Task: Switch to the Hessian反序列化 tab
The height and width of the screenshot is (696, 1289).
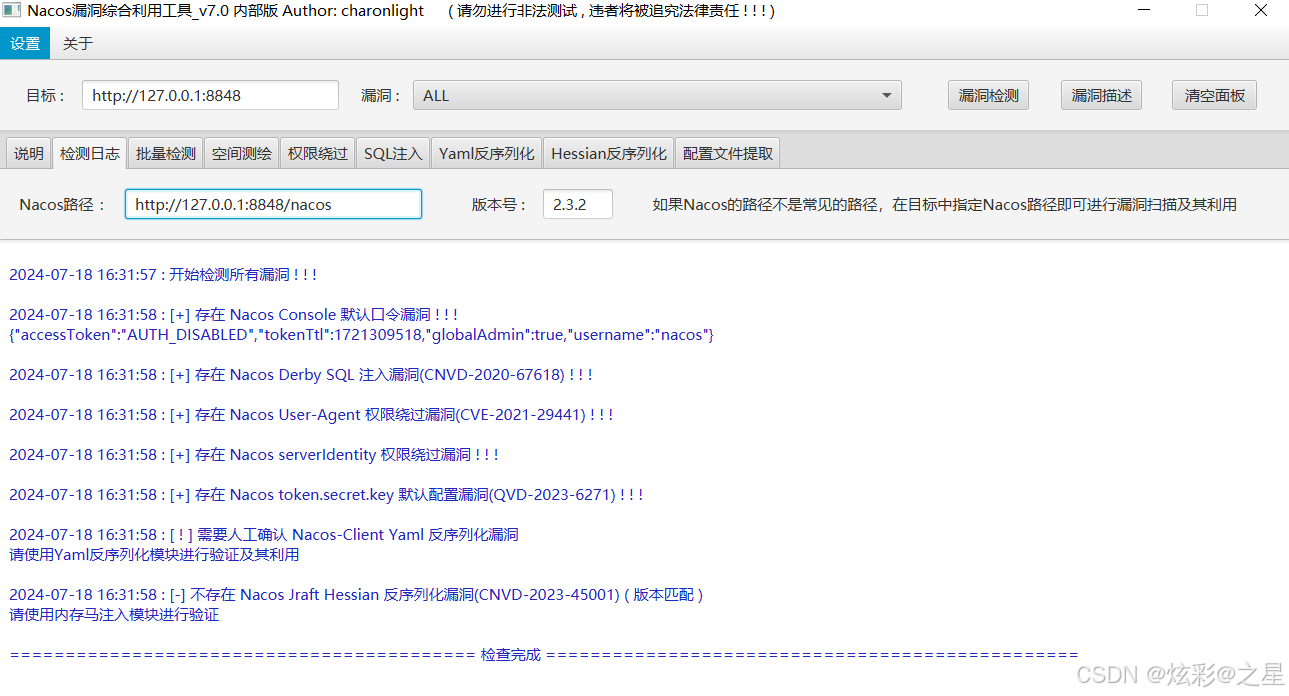Action: [608, 154]
